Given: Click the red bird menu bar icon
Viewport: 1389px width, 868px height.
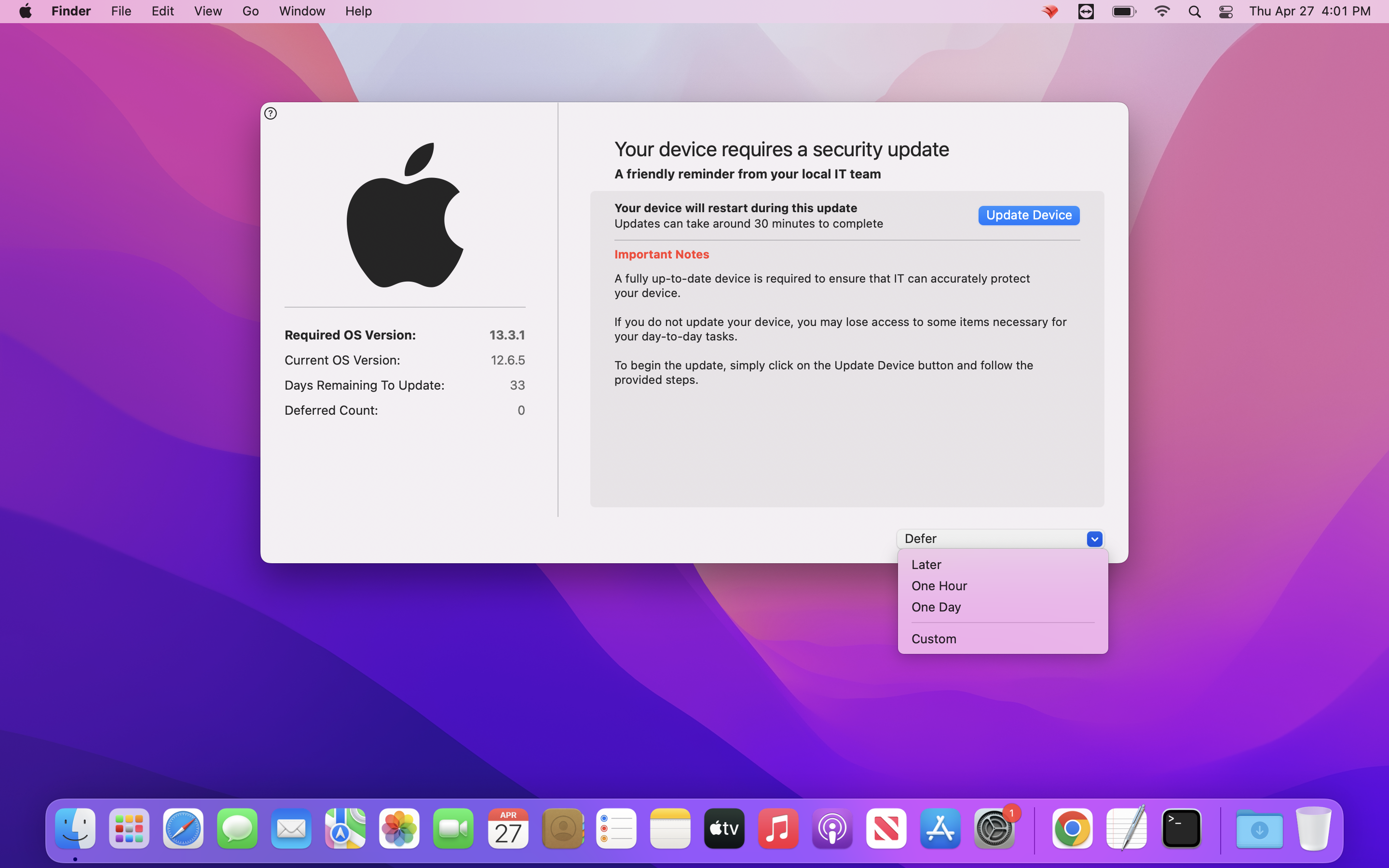Looking at the screenshot, I should point(1050,12).
